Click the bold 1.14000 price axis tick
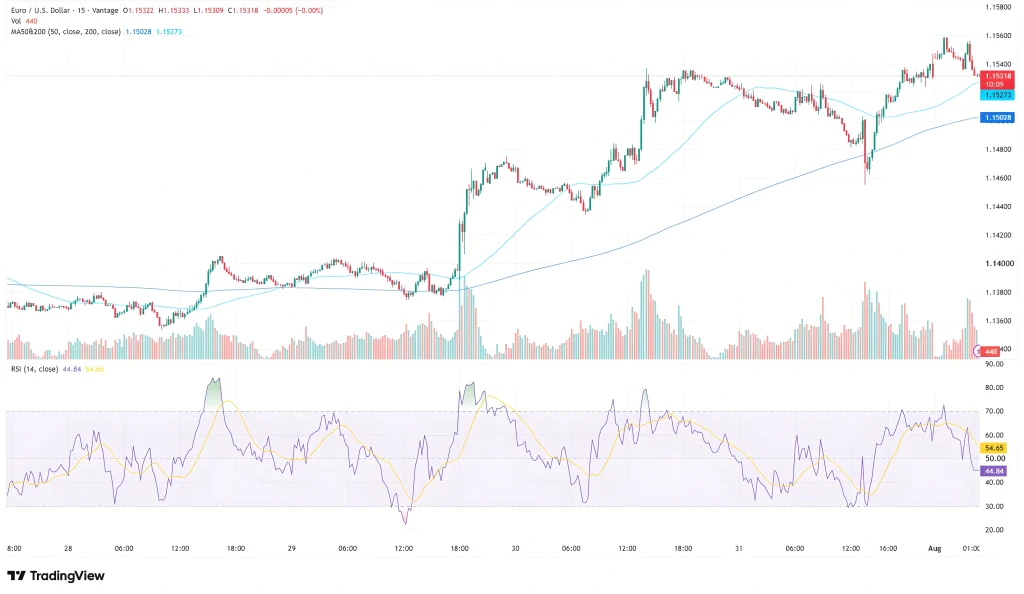This screenshot has width=1024, height=594. click(999, 264)
